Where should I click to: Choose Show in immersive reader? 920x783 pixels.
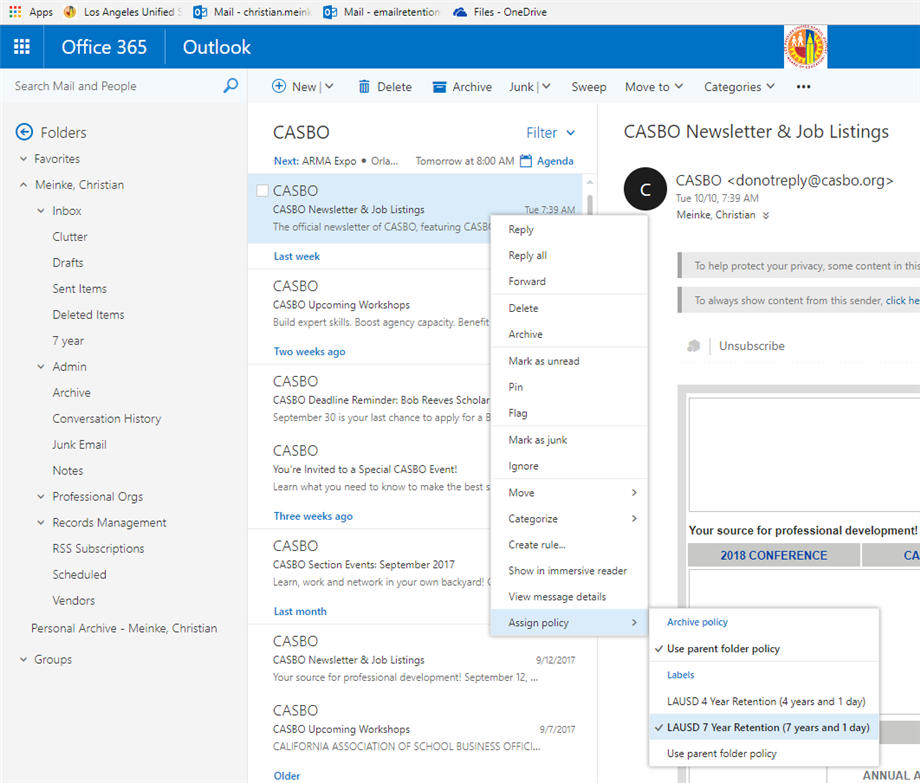569,570
